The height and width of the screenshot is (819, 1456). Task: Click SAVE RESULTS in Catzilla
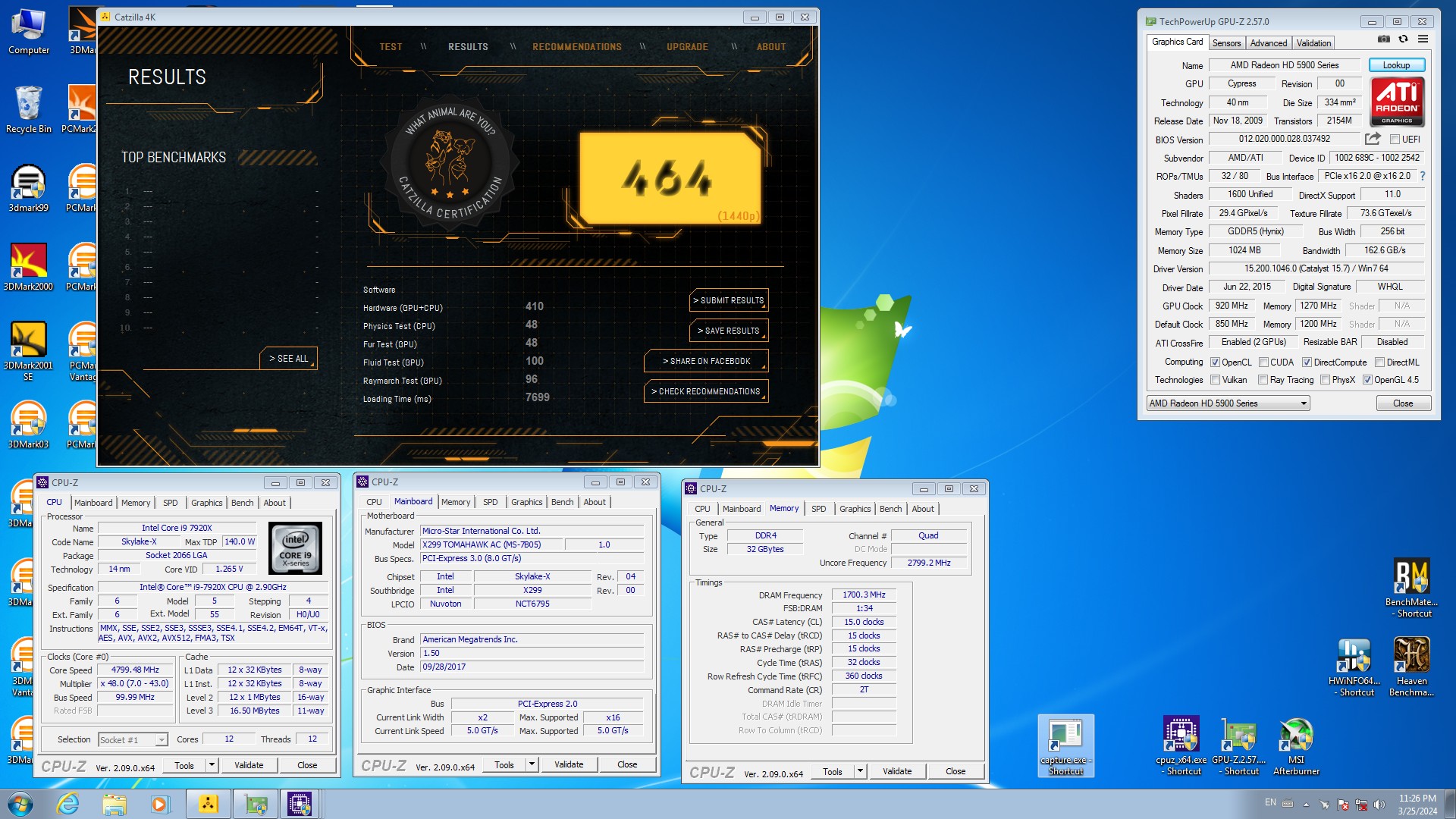click(x=729, y=331)
